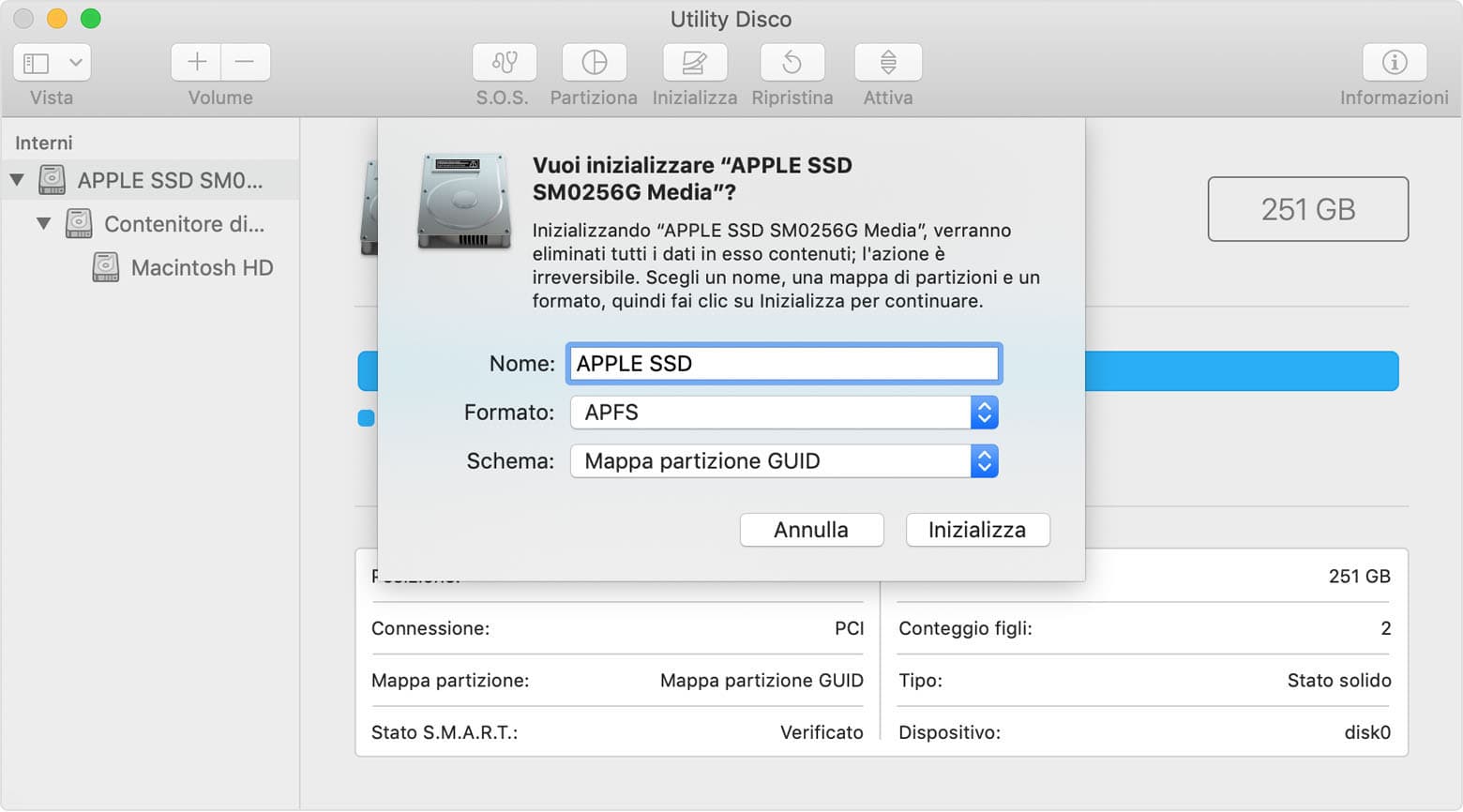Click the yellow minimize window button

tap(57, 18)
